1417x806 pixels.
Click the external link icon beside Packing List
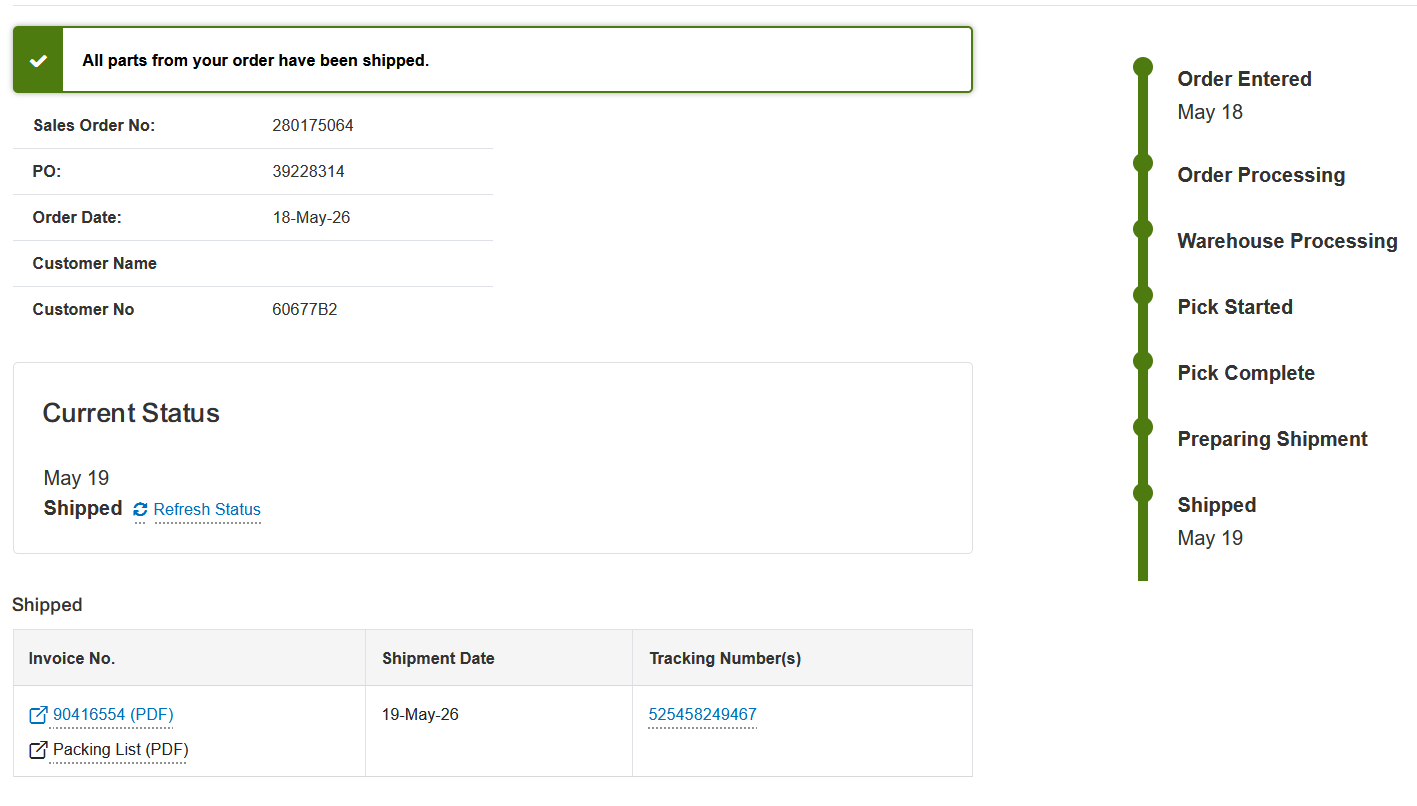(38, 750)
